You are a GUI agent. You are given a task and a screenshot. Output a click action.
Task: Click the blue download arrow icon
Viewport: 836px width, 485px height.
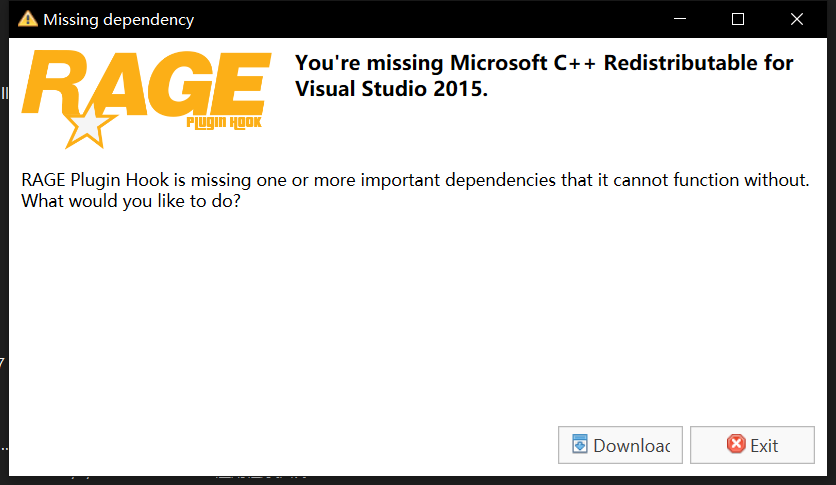(x=580, y=444)
